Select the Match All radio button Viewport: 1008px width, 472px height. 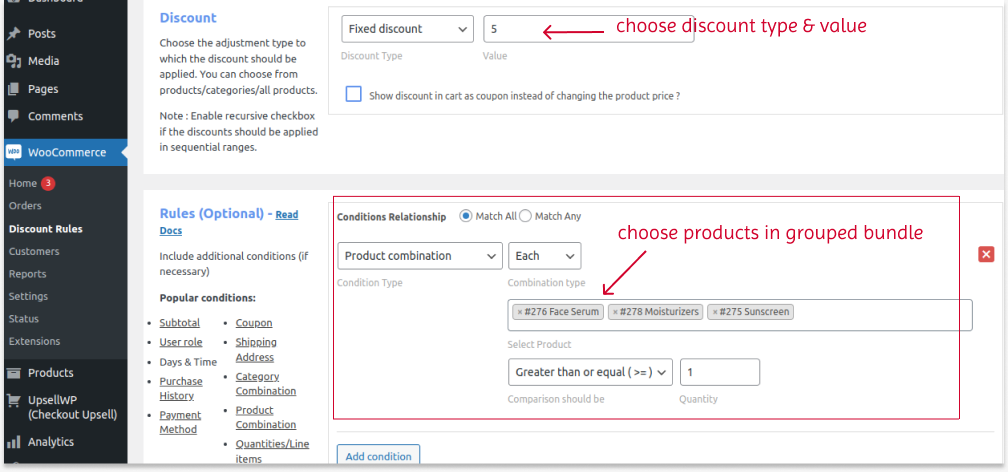point(466,216)
